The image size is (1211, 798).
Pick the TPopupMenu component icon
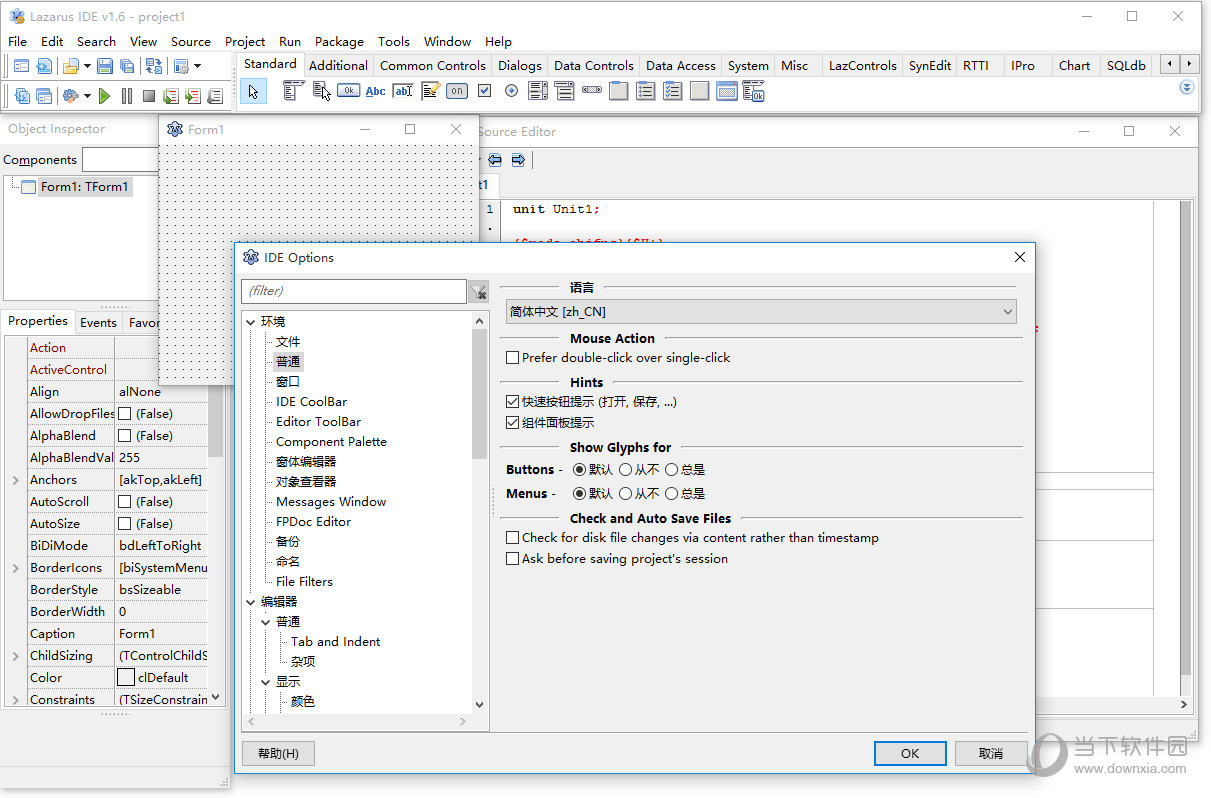point(321,92)
